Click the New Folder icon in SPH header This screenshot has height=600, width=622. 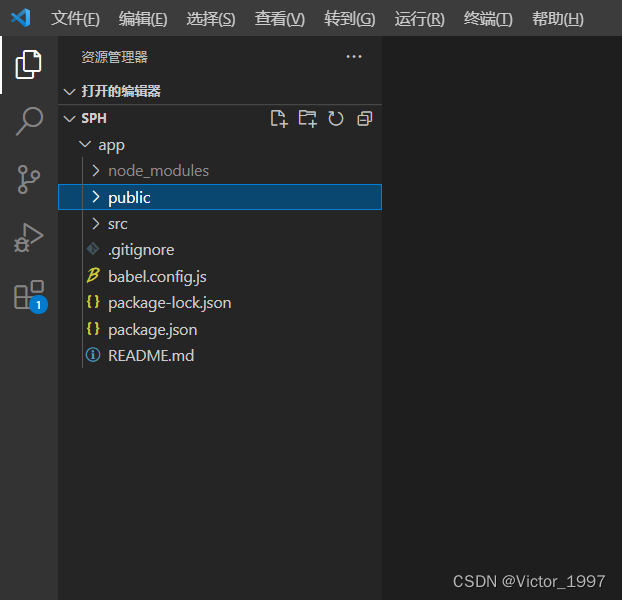(x=307, y=119)
